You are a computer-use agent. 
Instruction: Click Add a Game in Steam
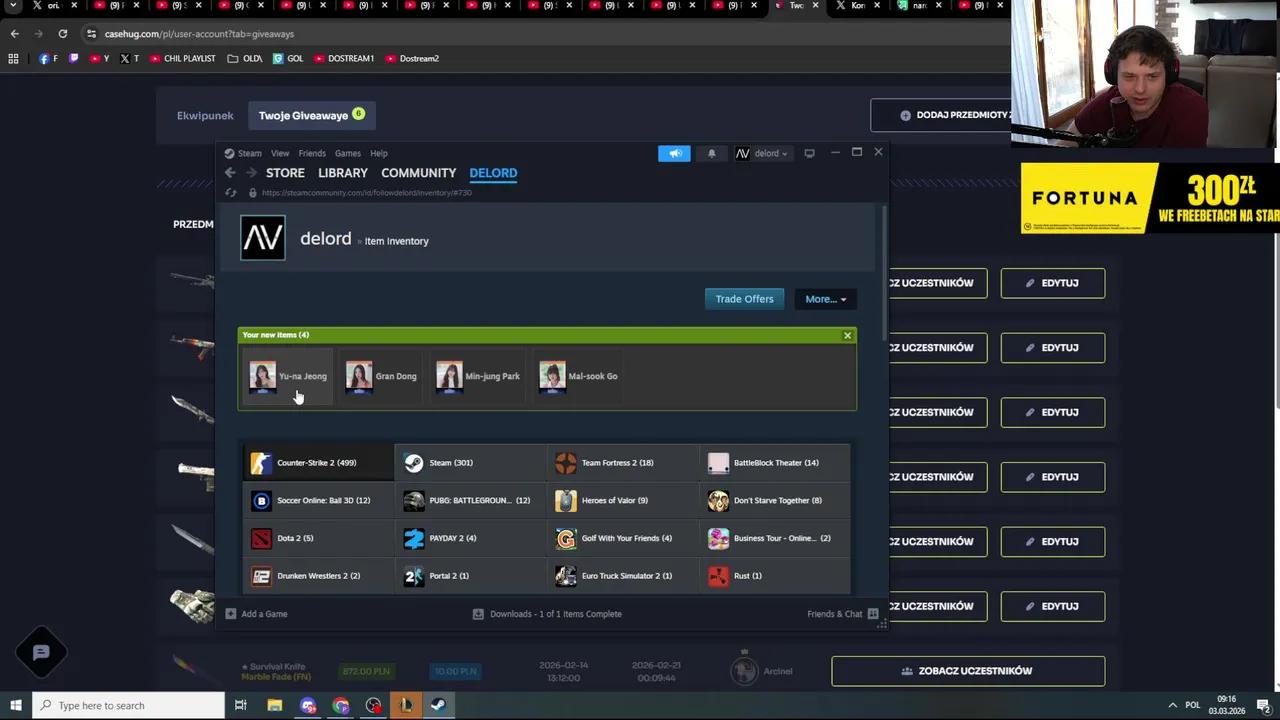coord(256,614)
